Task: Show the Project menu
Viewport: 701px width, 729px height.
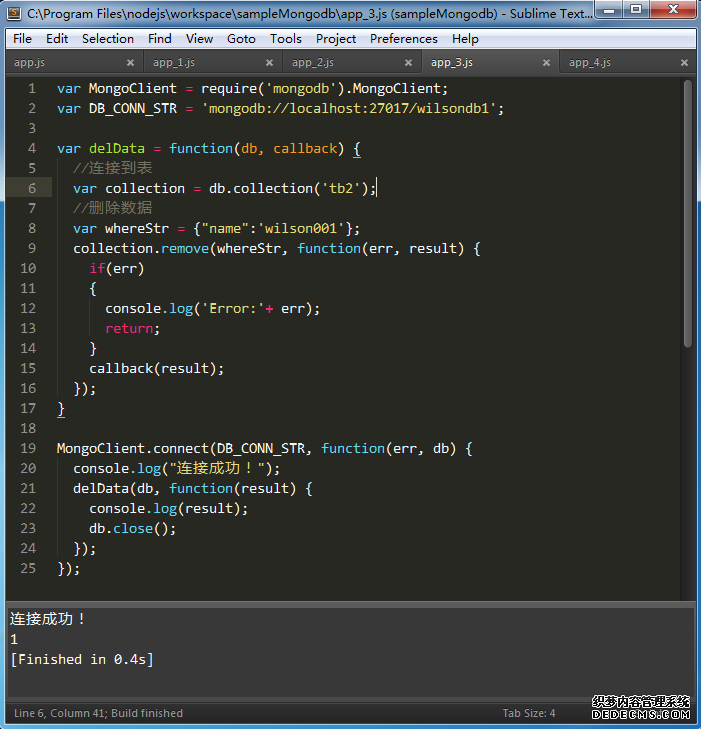Action: point(335,38)
